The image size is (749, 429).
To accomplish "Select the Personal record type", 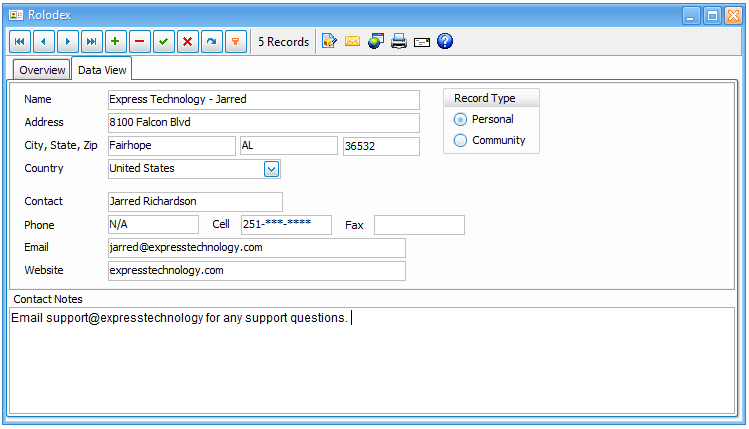I will [483, 119].
